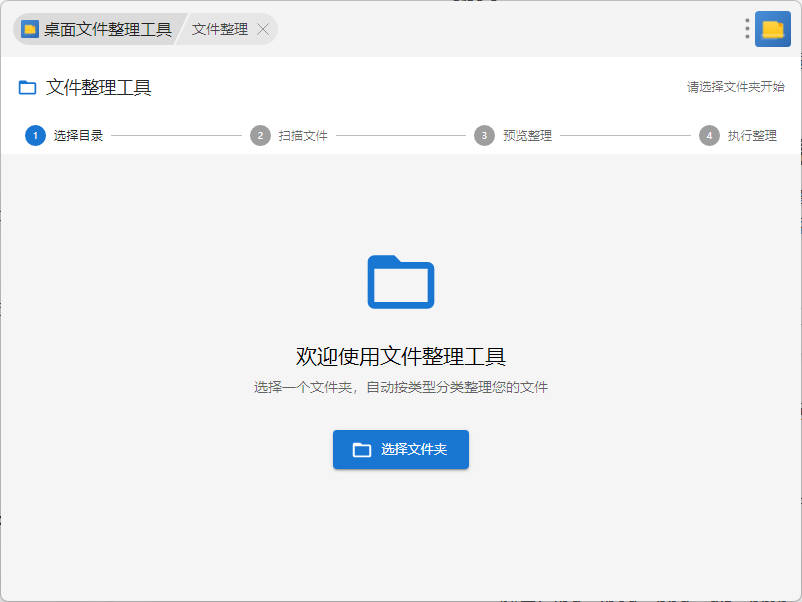Click the 欢迎使用文件整理工具 heading

401,356
